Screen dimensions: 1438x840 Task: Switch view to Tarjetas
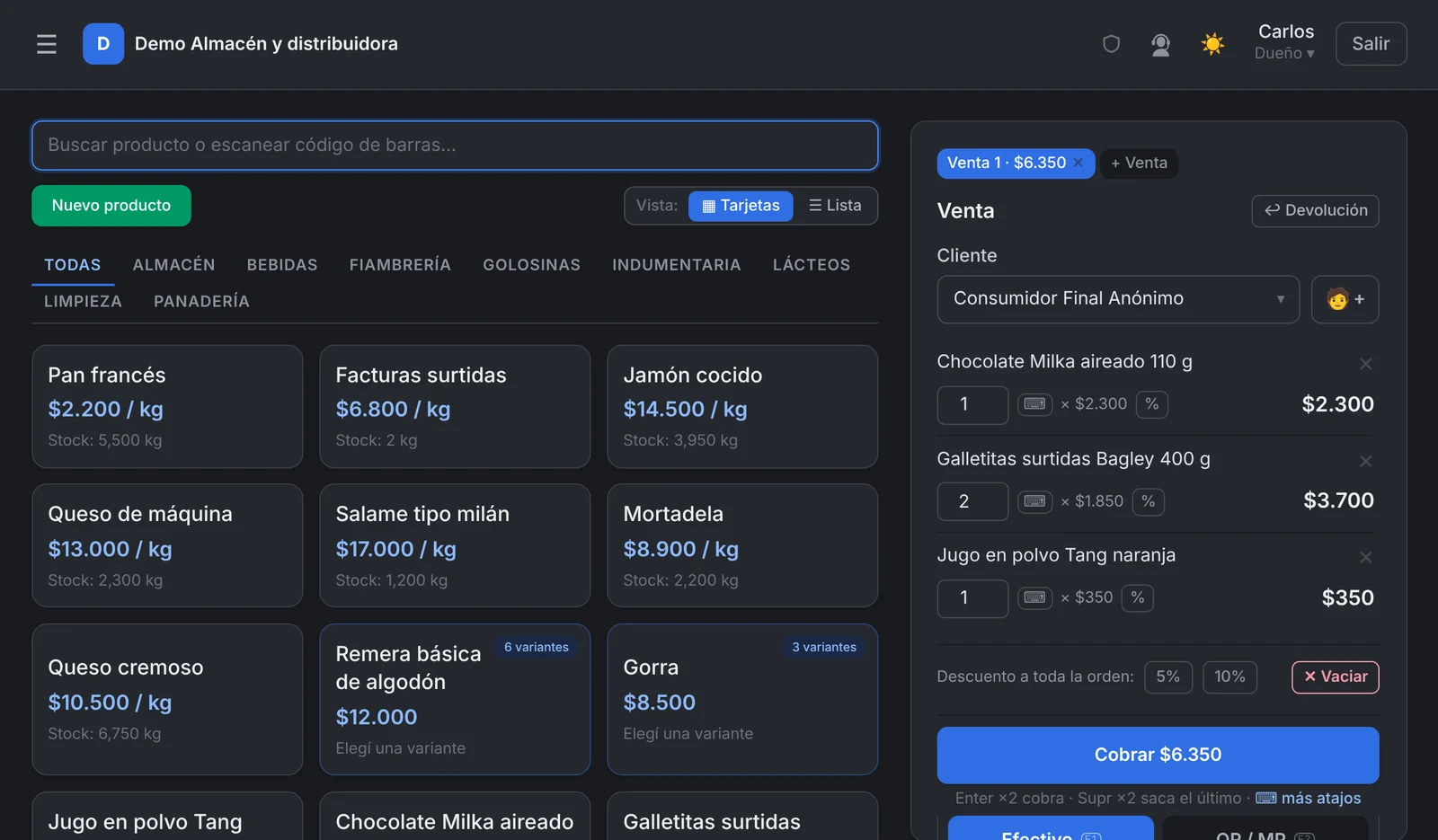[741, 206]
